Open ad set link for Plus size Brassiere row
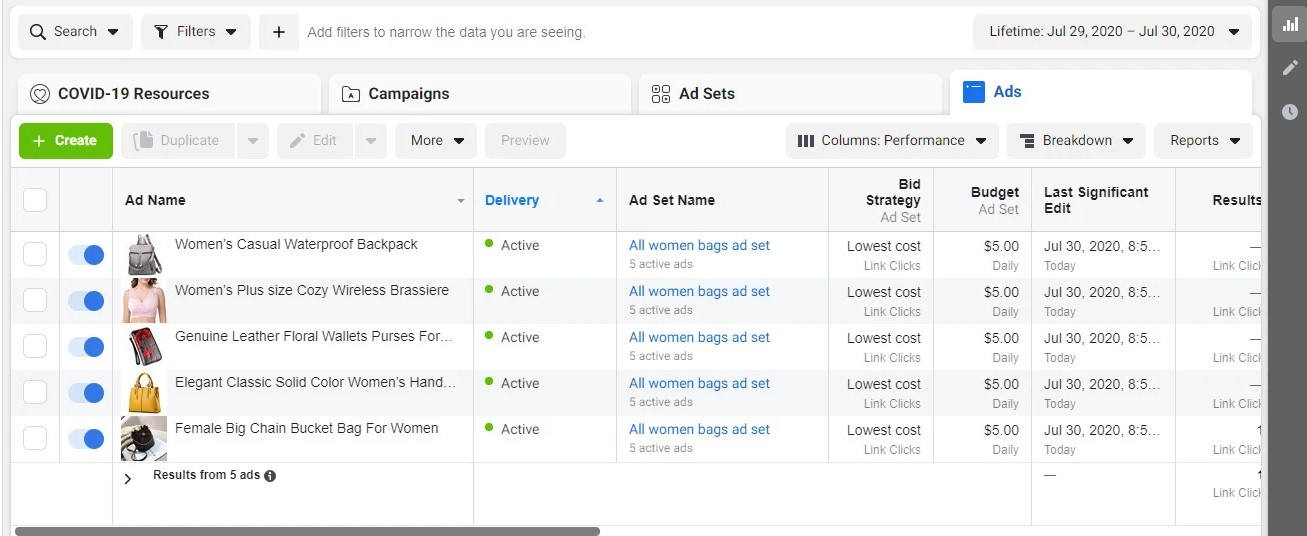Viewport: 1307px width, 536px height. click(x=699, y=292)
